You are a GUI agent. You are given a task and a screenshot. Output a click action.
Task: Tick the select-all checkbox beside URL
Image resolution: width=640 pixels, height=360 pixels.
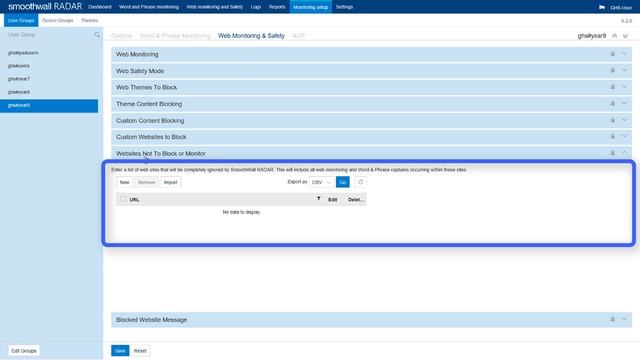pyautogui.click(x=123, y=199)
